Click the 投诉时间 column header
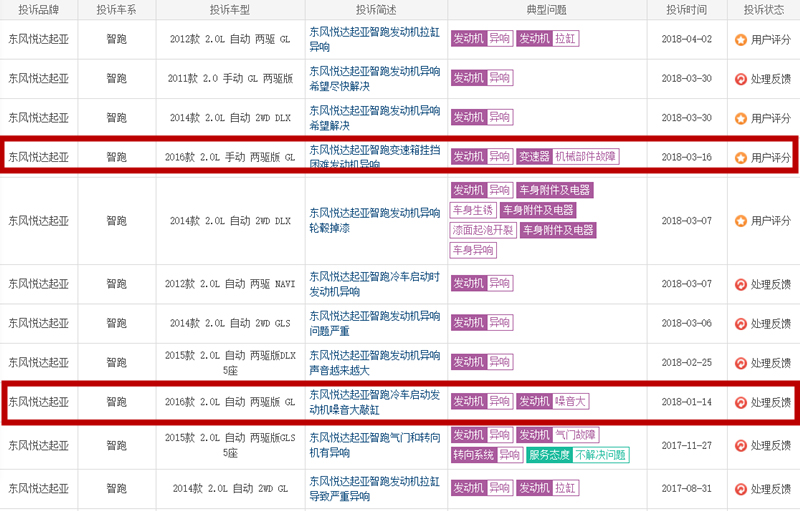 coord(684,10)
